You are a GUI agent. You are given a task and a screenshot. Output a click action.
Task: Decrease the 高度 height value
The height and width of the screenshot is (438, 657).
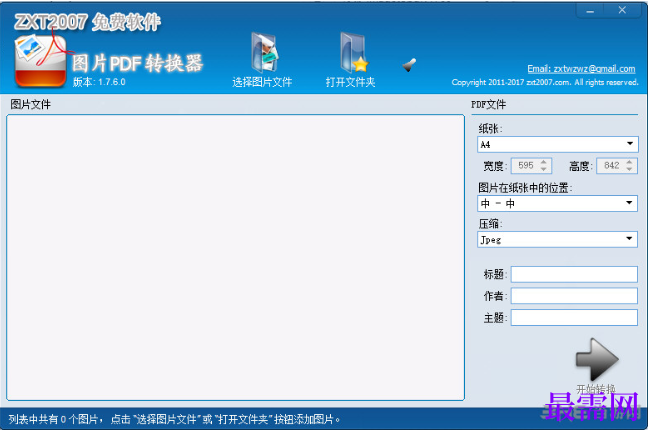[629, 169]
